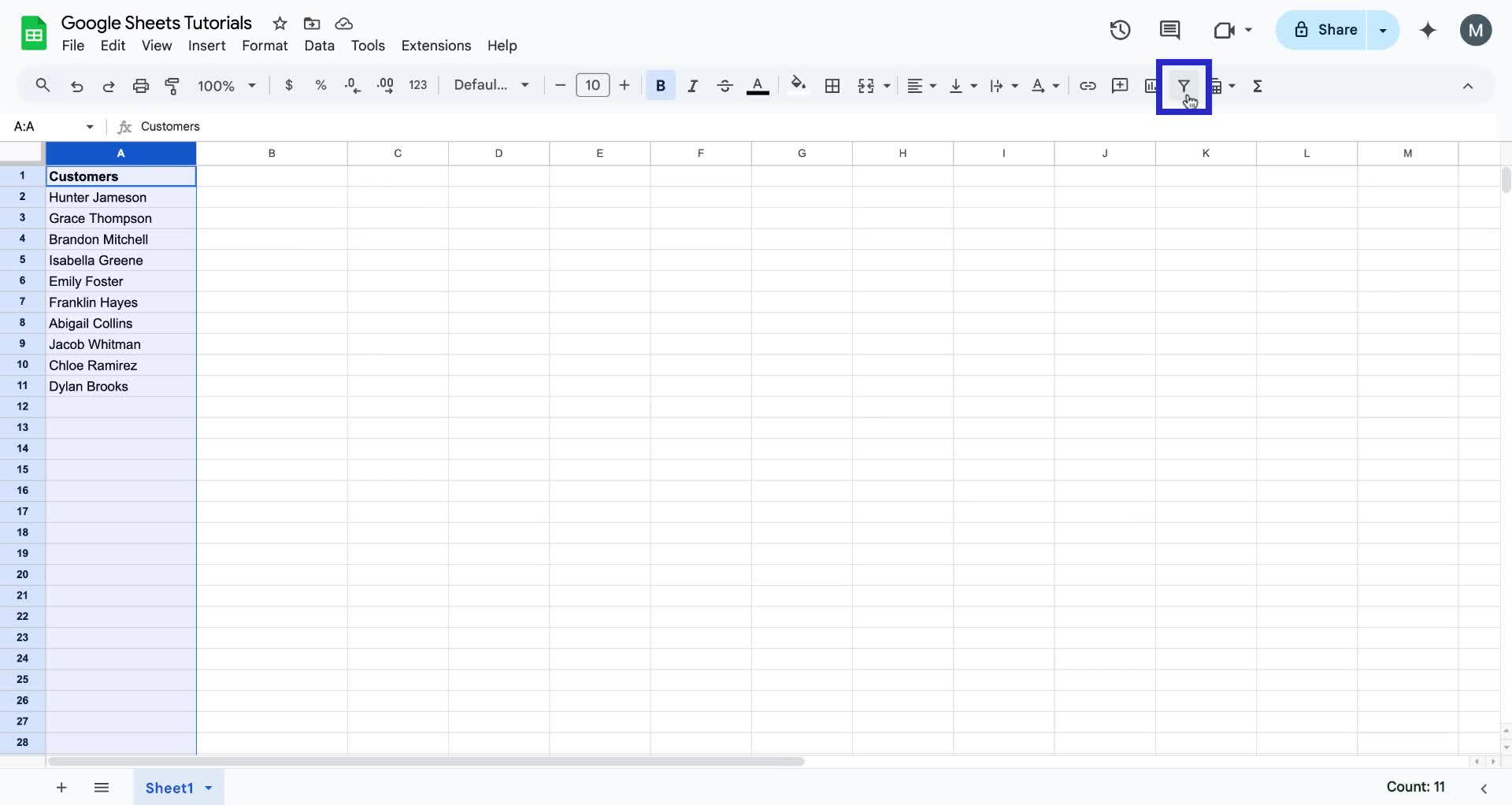Open version history with the clock icon
This screenshot has height=805, width=1512.
point(1119,30)
